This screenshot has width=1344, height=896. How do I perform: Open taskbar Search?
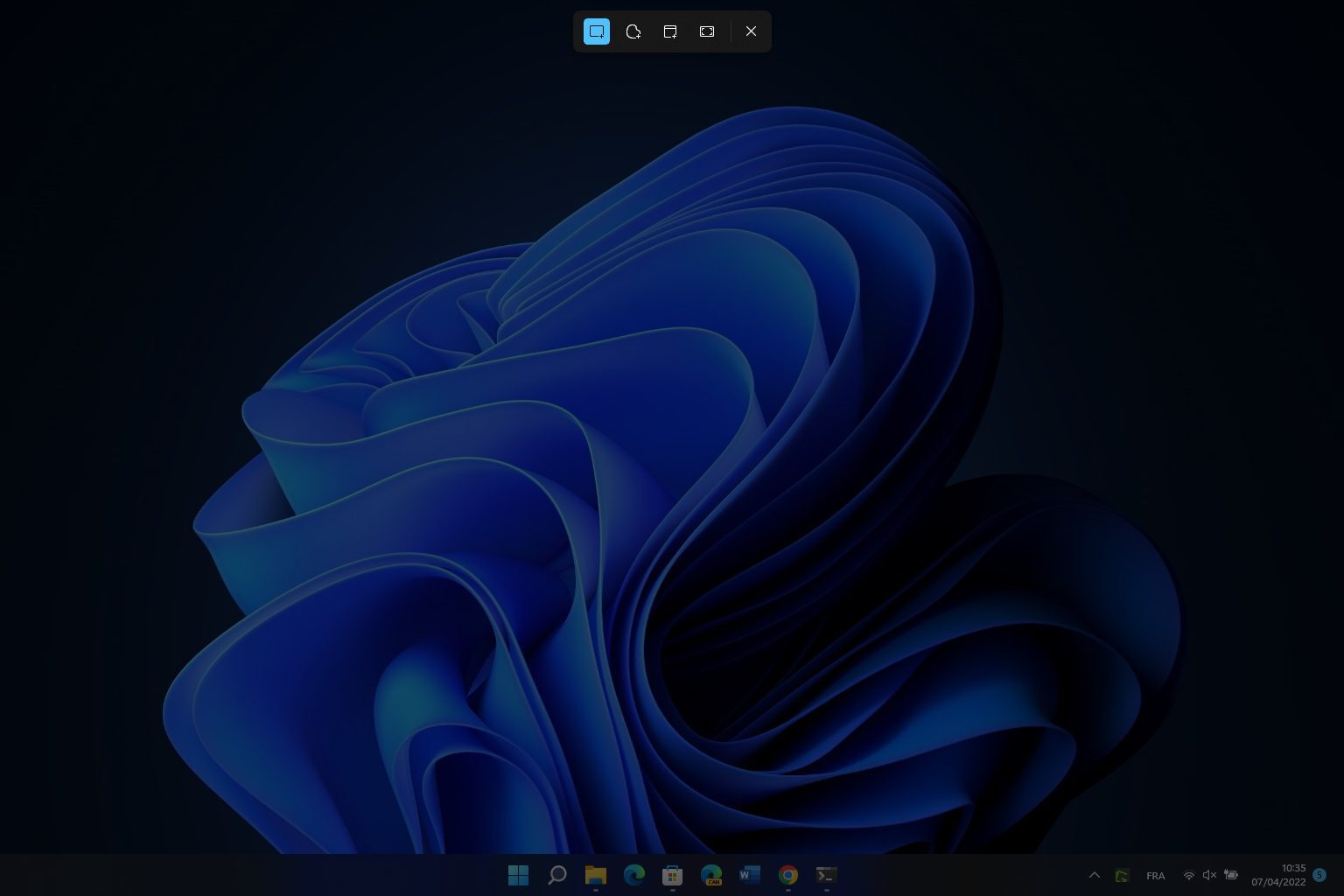(556, 875)
